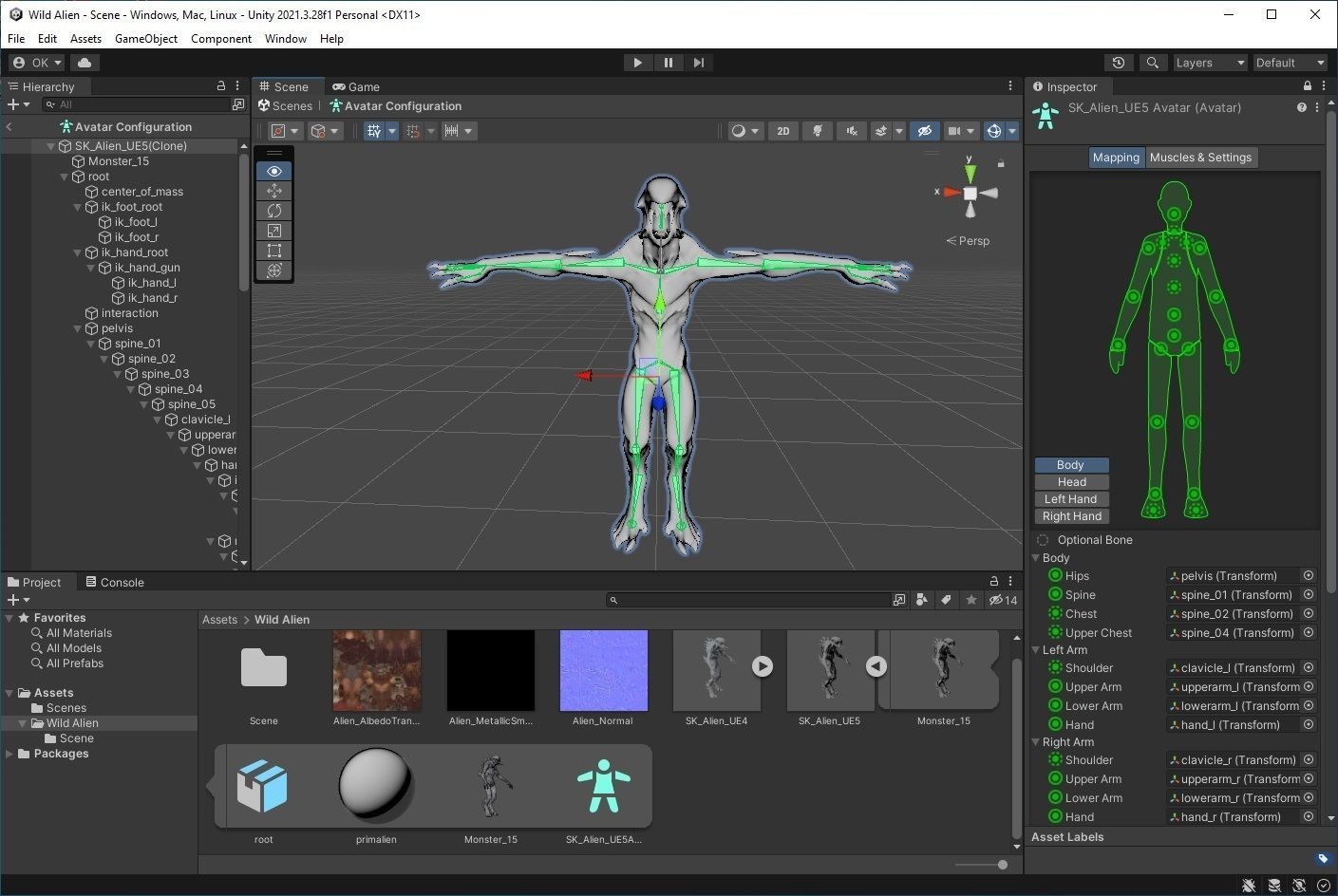Open the Inspector help icon
The height and width of the screenshot is (896, 1338).
[1302, 108]
